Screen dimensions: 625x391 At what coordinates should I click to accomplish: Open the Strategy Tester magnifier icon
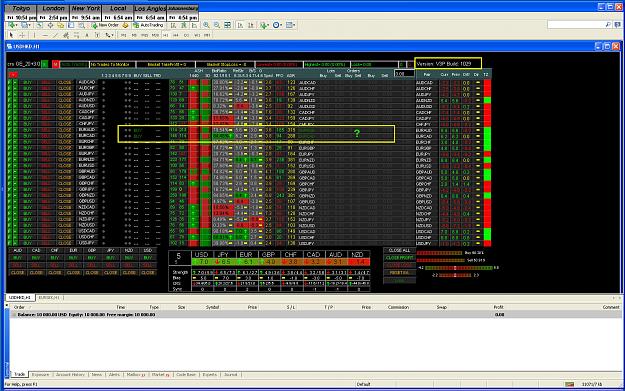click(81, 25)
